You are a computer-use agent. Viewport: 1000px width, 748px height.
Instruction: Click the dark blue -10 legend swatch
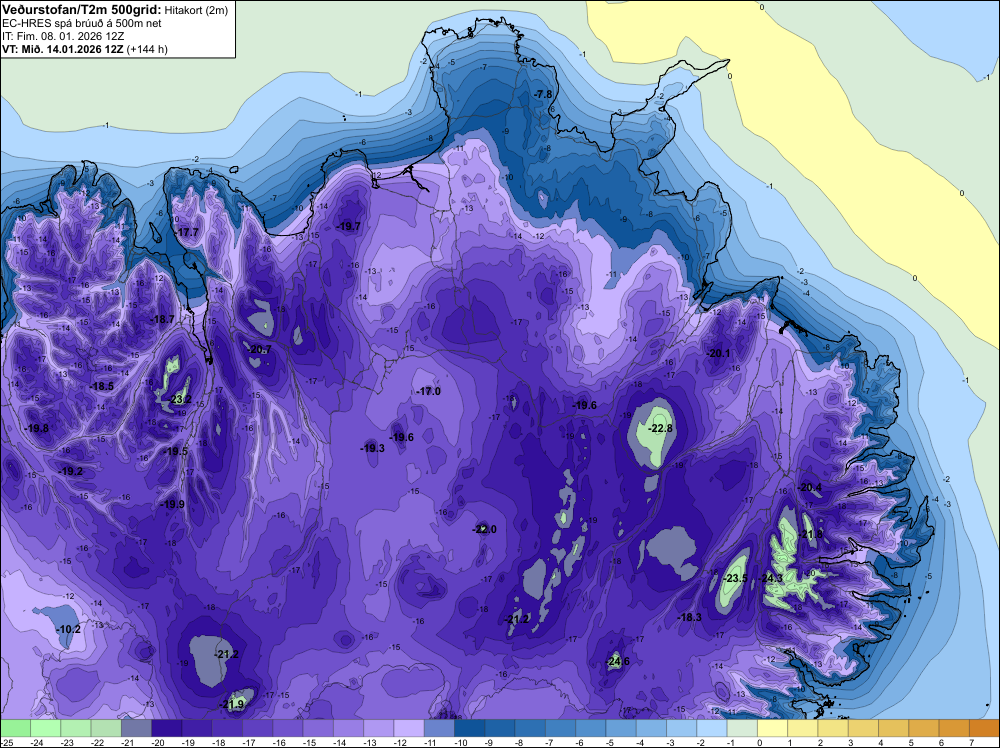pos(469,728)
